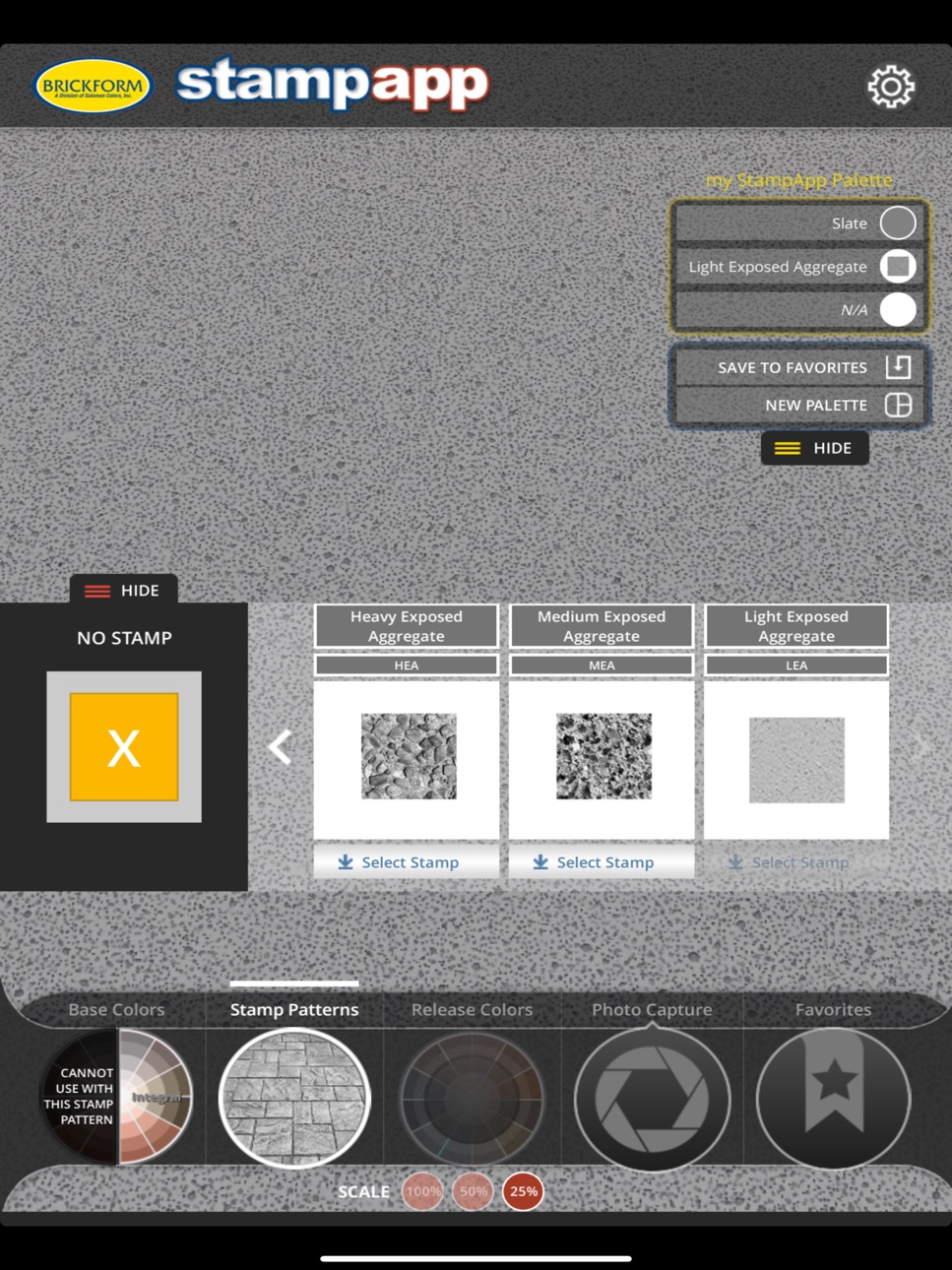Viewport: 952px width, 1270px height.
Task: Click the NO STAMP label
Action: [x=124, y=638]
